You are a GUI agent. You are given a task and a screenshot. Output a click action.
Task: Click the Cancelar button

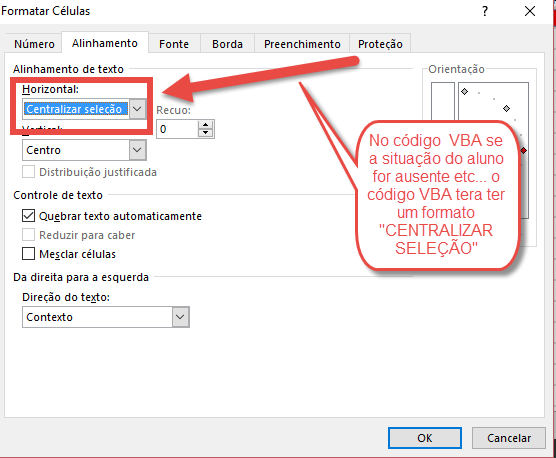point(508,438)
